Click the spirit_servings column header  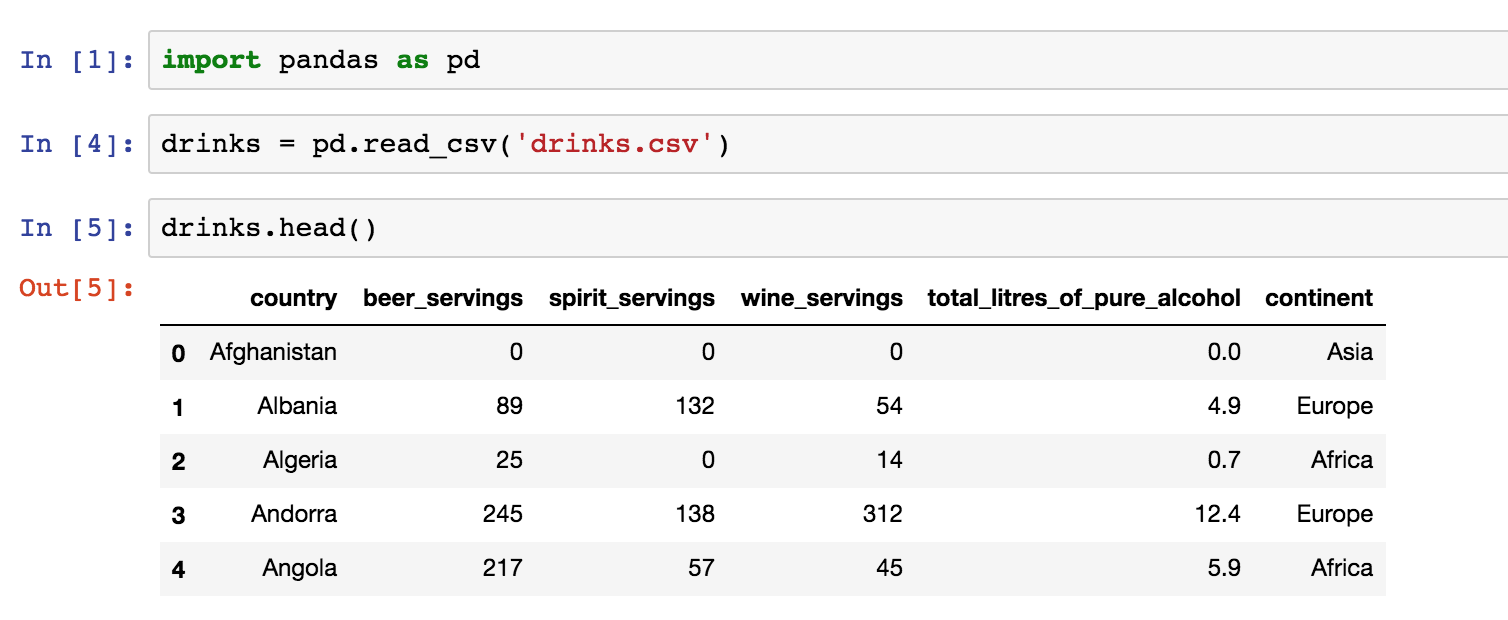(632, 298)
